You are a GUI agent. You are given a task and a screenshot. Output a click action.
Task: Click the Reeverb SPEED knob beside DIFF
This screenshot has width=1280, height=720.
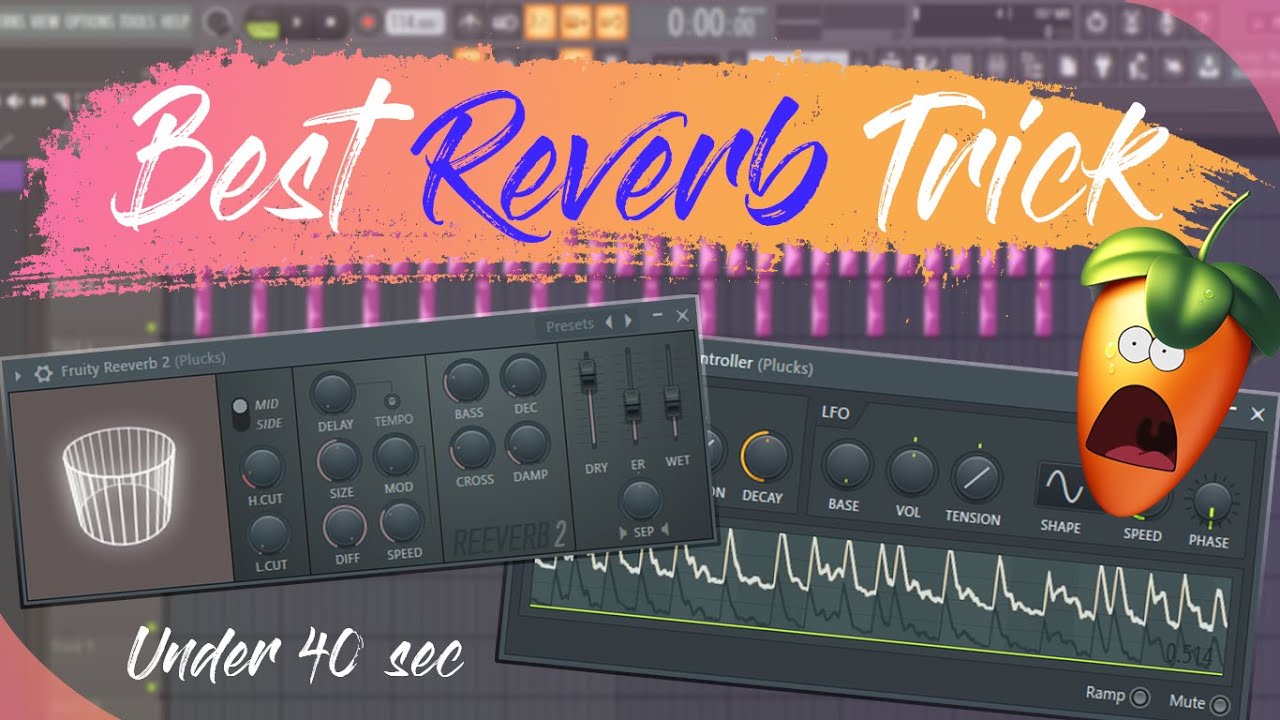[x=402, y=521]
